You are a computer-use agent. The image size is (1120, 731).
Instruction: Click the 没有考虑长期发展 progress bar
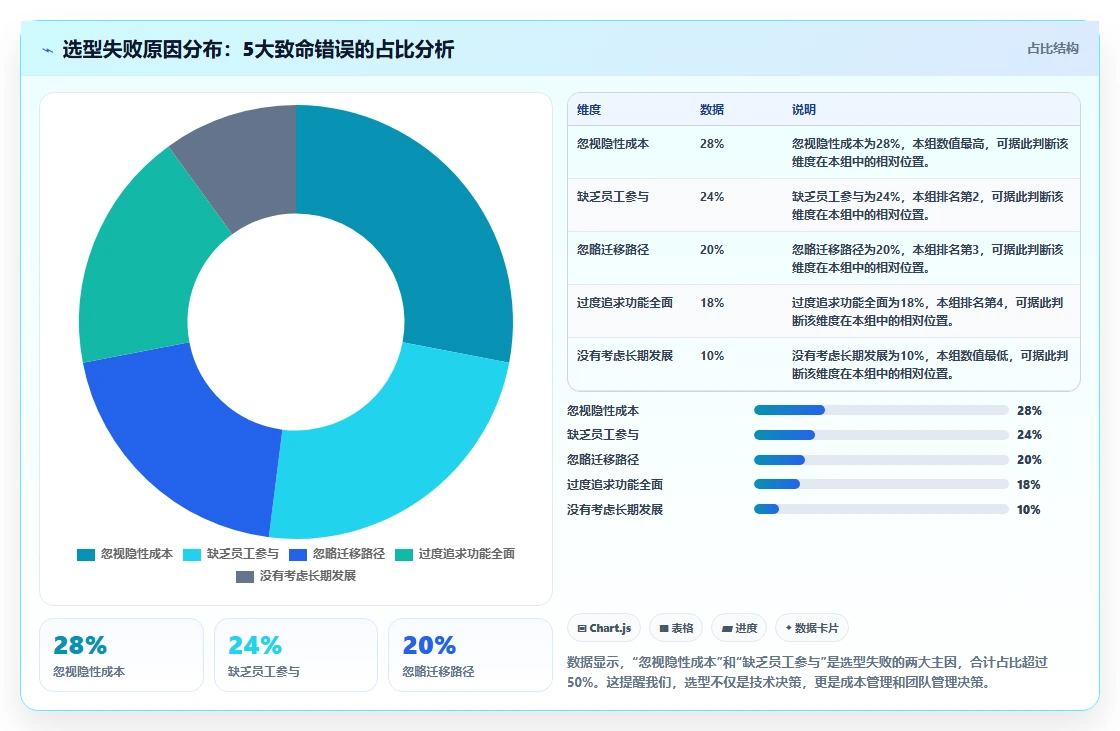point(881,509)
